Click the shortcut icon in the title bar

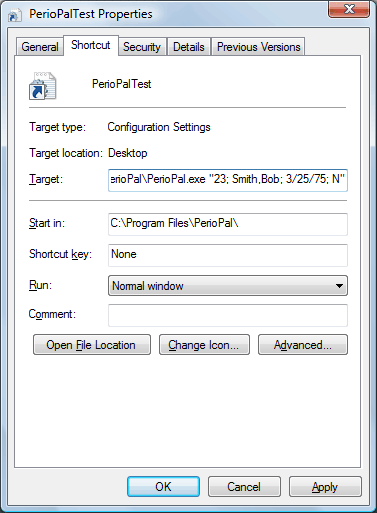(14, 15)
